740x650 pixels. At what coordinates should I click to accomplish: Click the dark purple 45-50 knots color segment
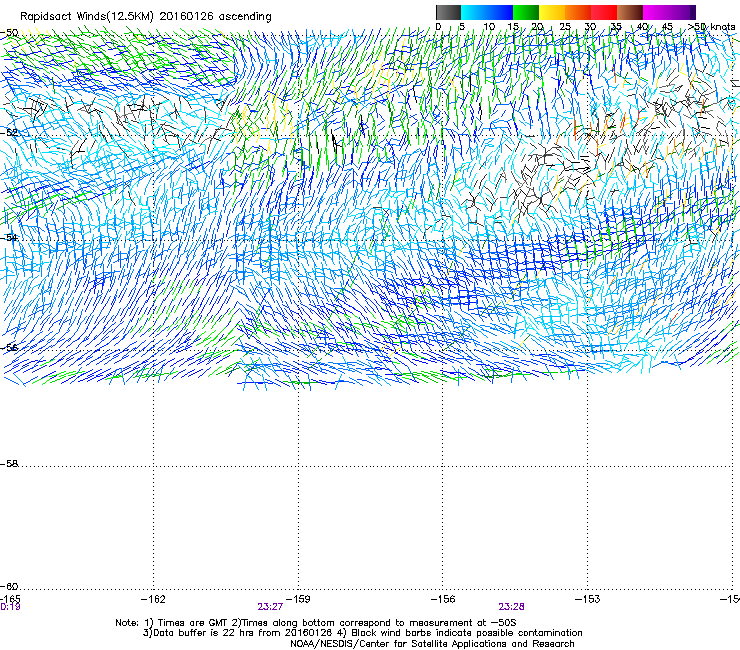click(682, 12)
